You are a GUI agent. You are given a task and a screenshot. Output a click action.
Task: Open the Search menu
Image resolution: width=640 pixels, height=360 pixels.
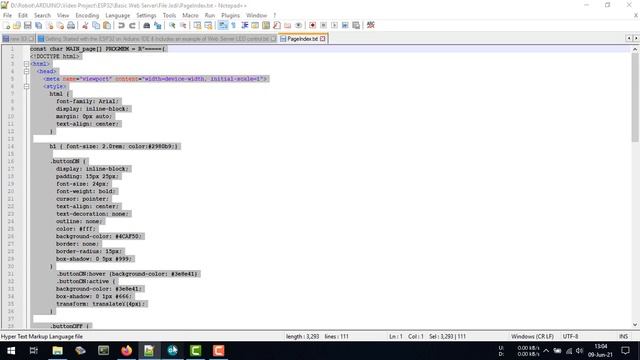click(x=42, y=16)
